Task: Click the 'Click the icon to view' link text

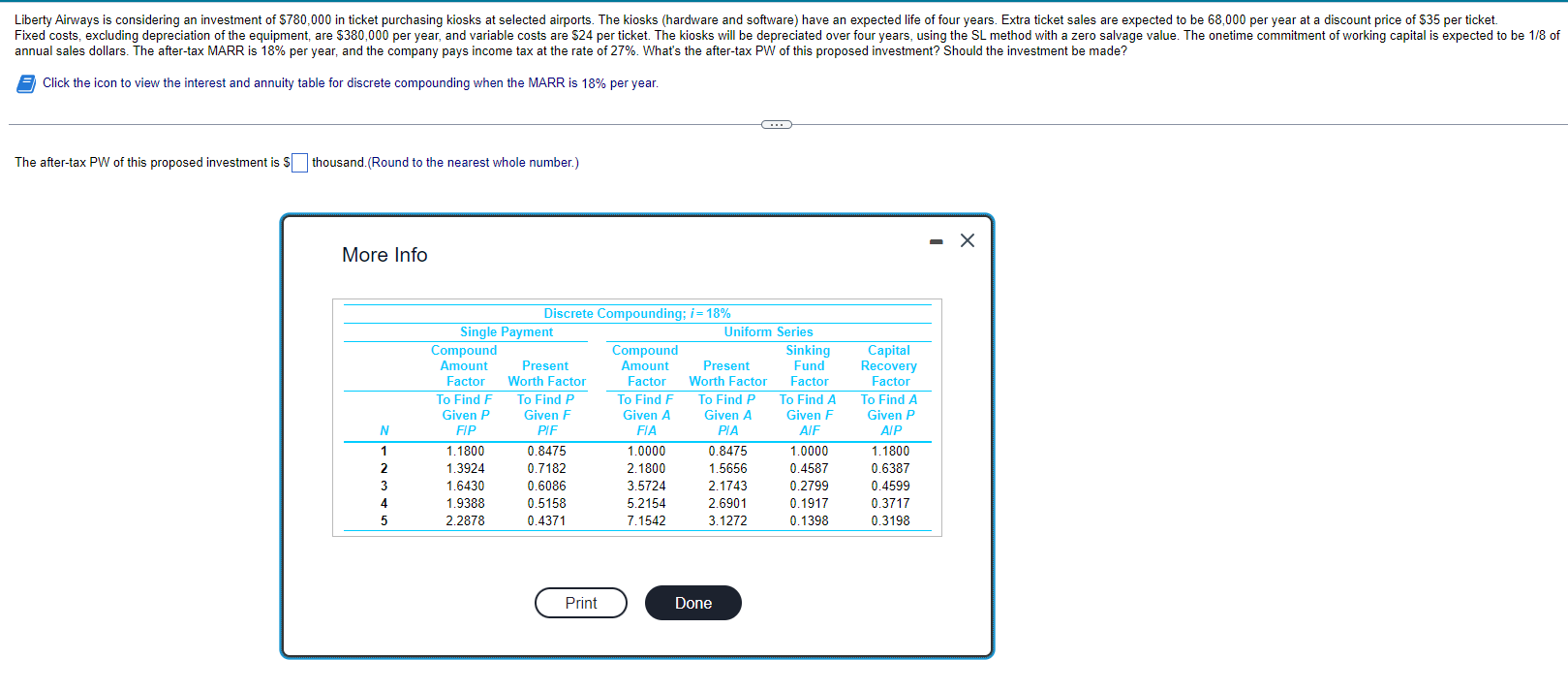Action: click(x=351, y=83)
